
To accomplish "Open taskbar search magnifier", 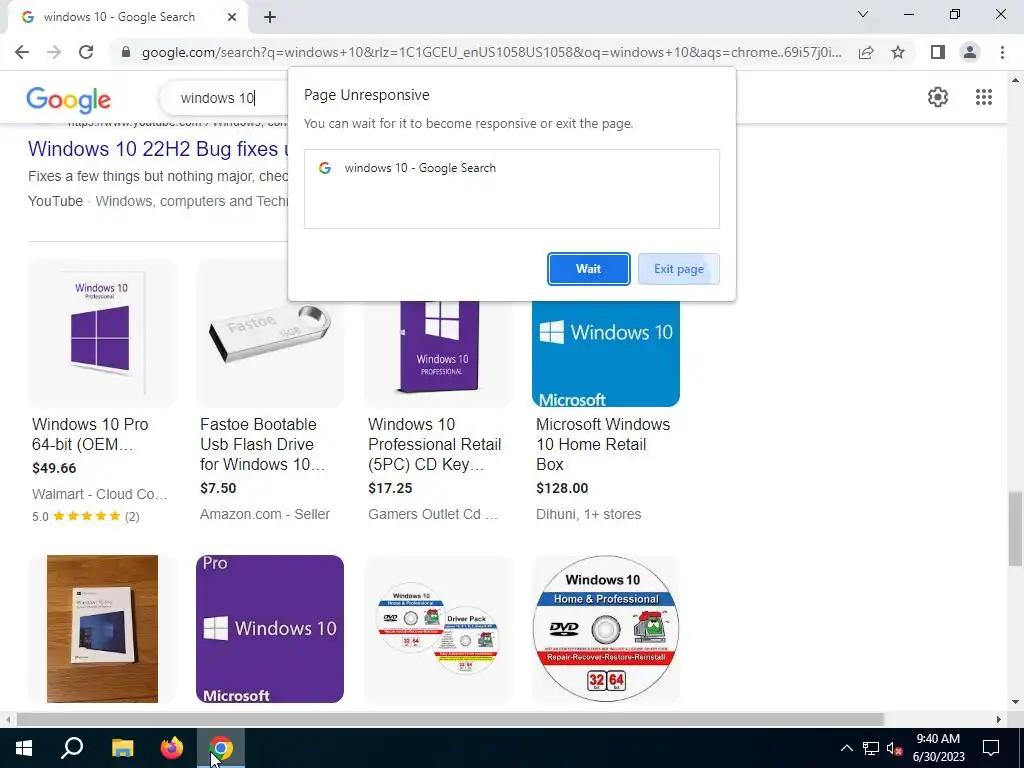I will pos(72,748).
